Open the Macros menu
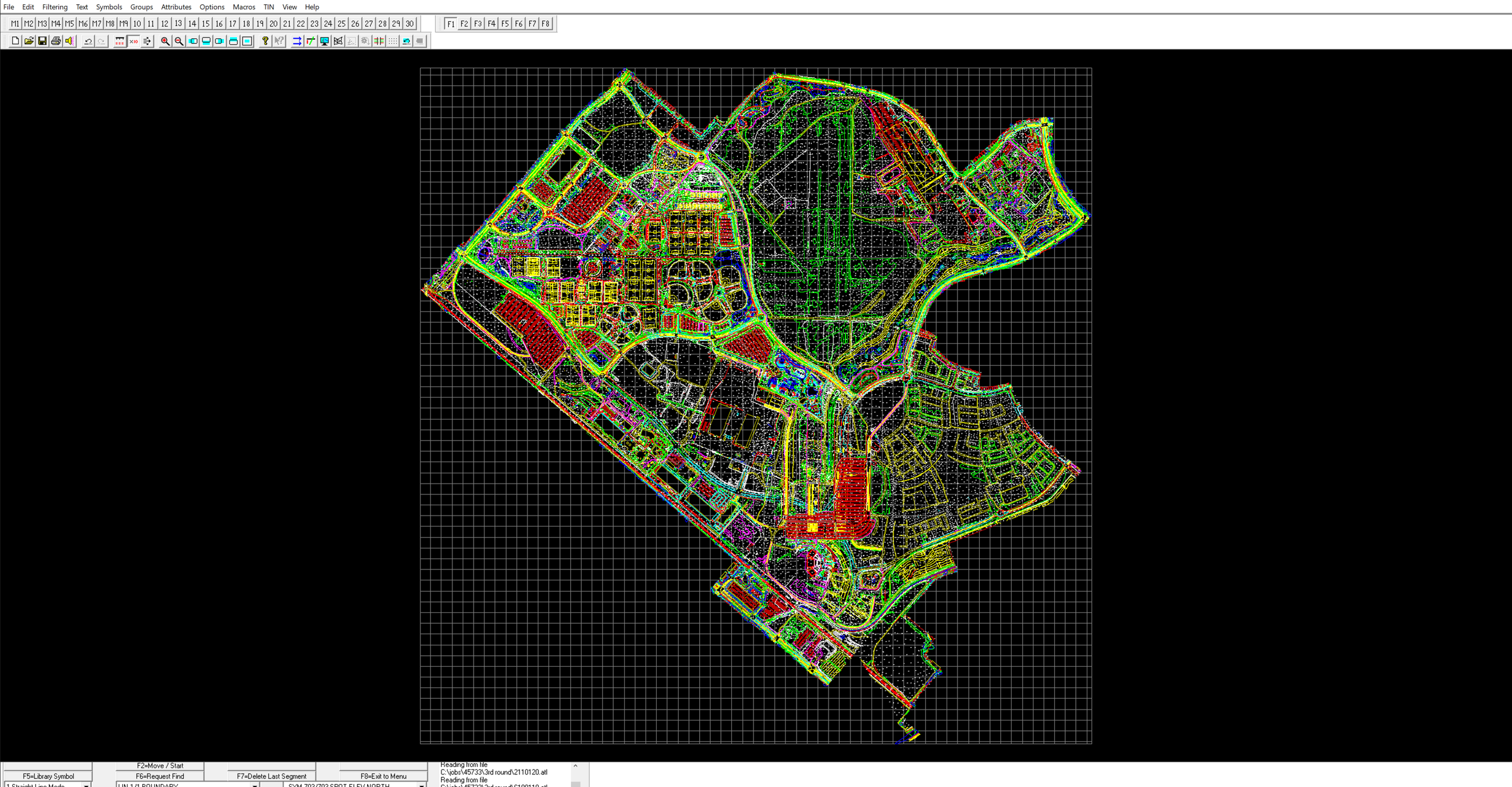 click(244, 7)
